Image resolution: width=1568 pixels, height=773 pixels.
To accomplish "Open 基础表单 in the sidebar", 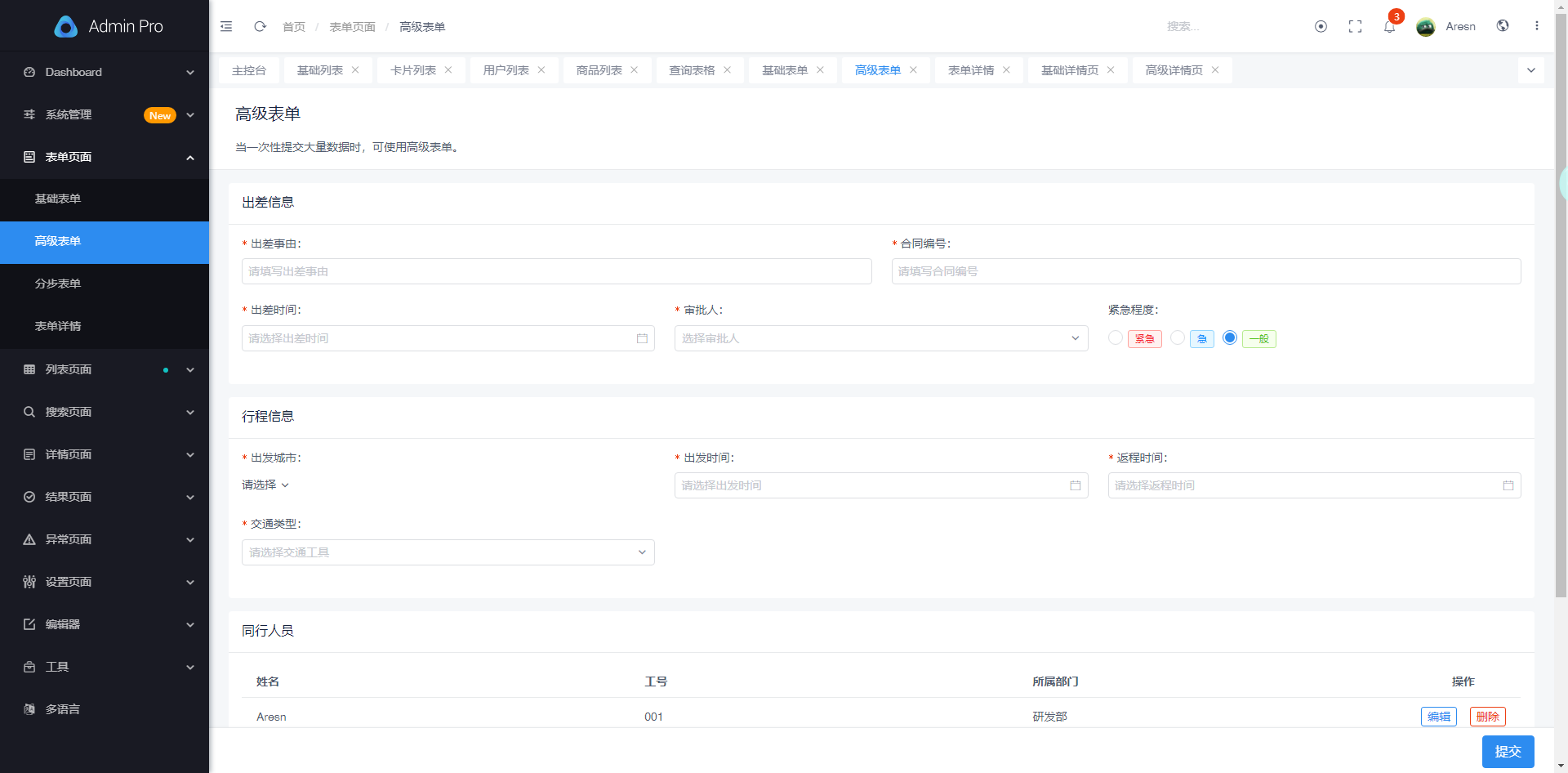I will coord(105,199).
